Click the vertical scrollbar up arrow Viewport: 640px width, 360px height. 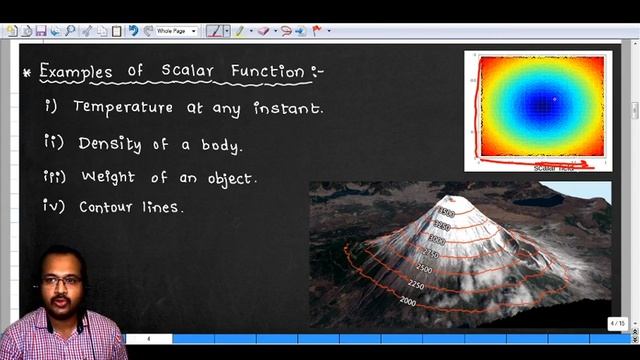coord(635,44)
